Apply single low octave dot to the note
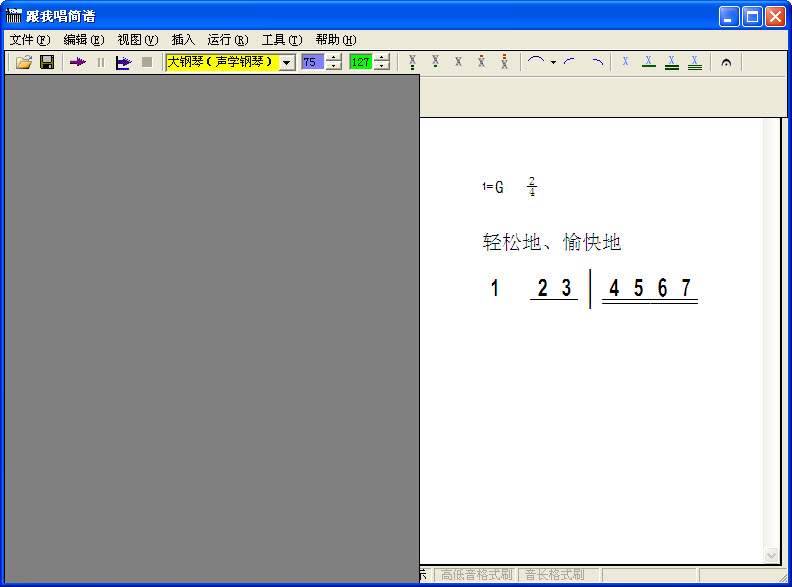 tap(435, 62)
